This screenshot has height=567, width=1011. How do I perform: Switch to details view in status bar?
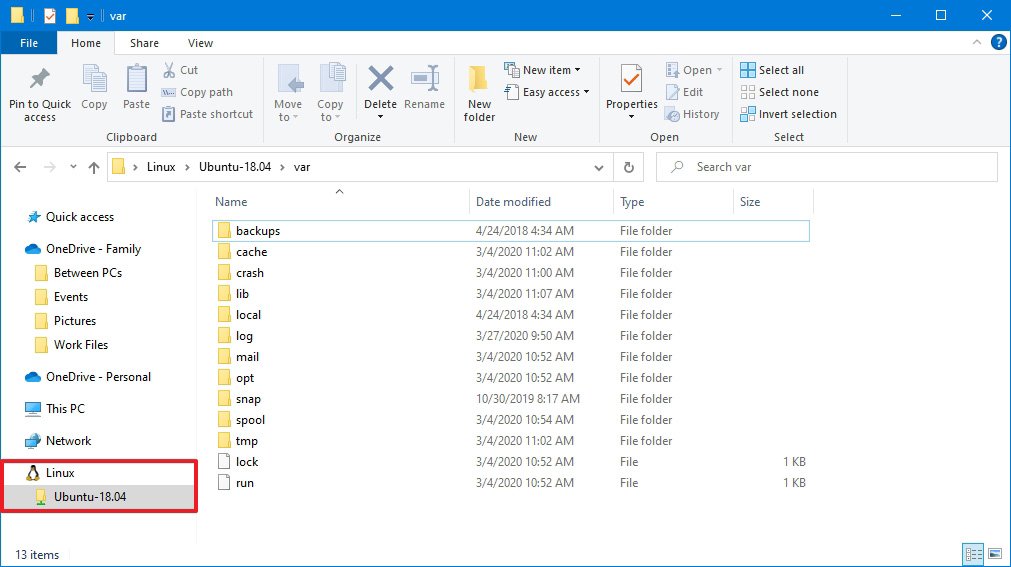973,553
